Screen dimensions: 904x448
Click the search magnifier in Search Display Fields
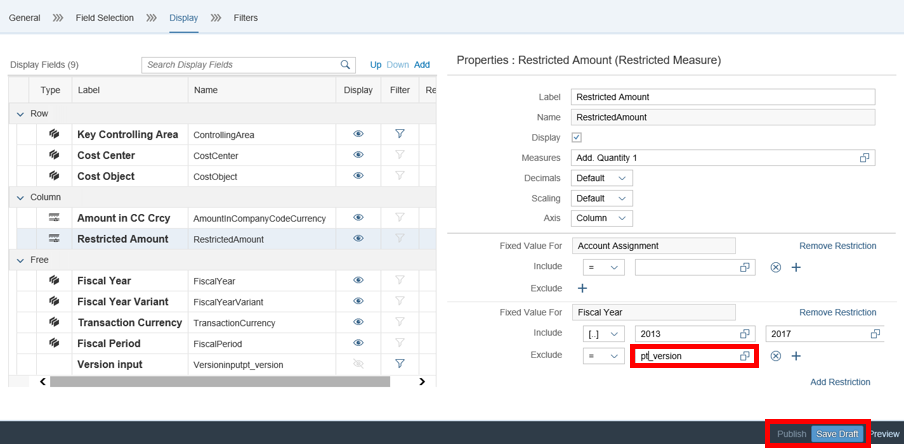345,65
